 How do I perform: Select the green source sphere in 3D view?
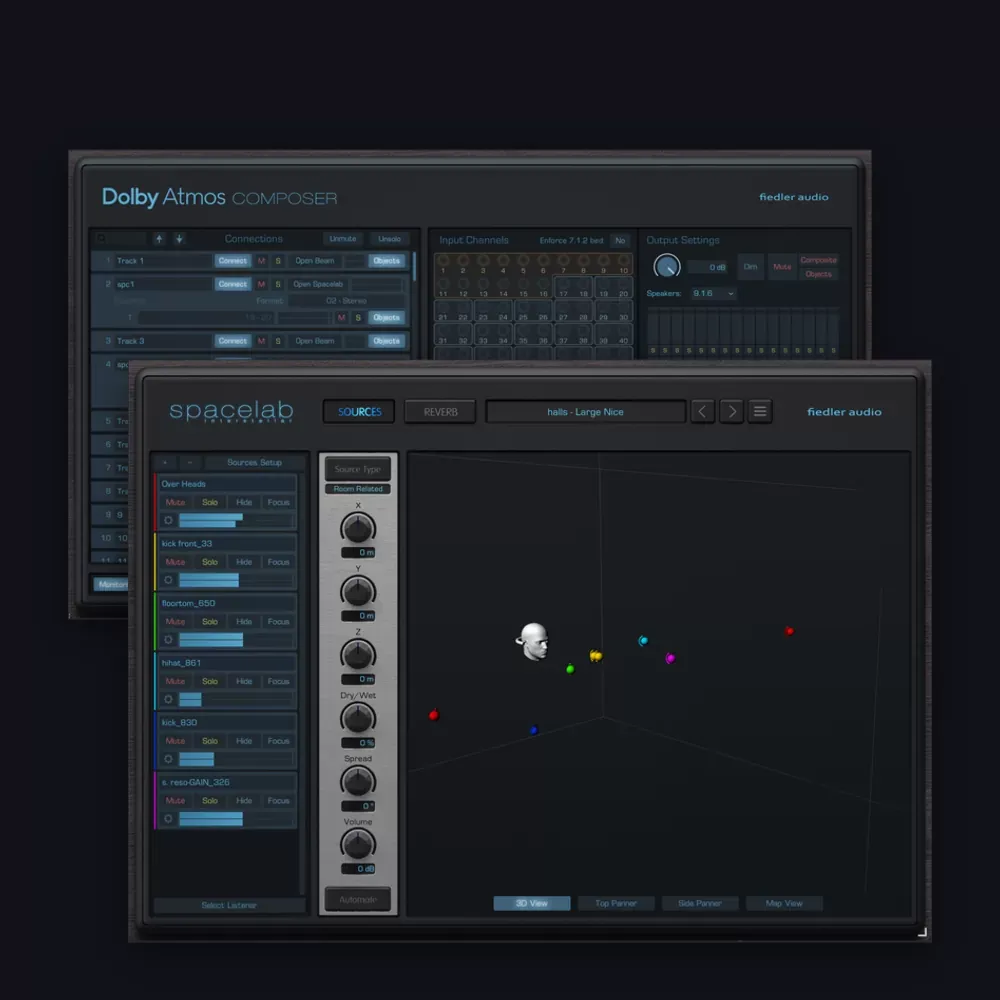[x=570, y=668]
